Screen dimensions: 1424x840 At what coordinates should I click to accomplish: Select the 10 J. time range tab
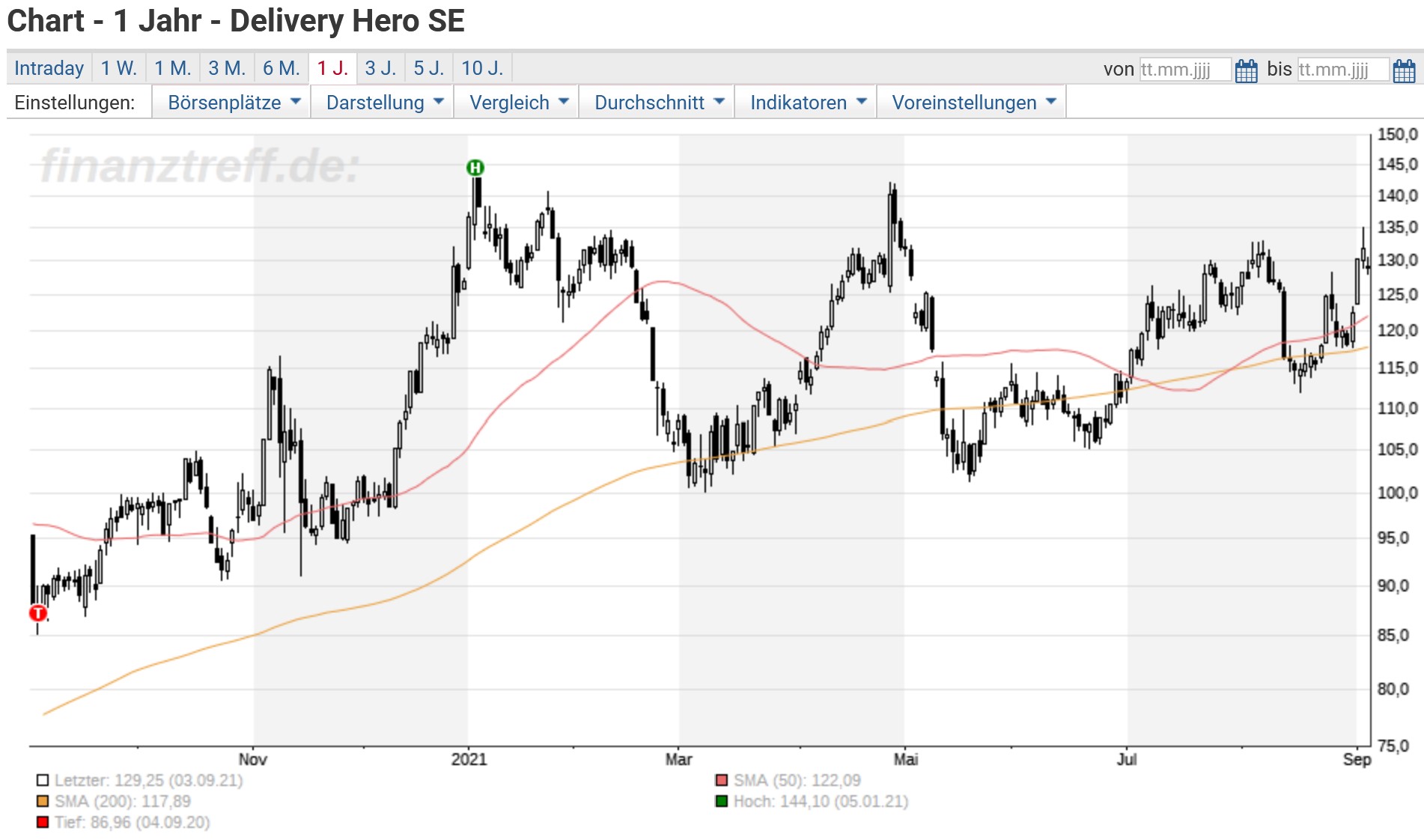point(482,68)
